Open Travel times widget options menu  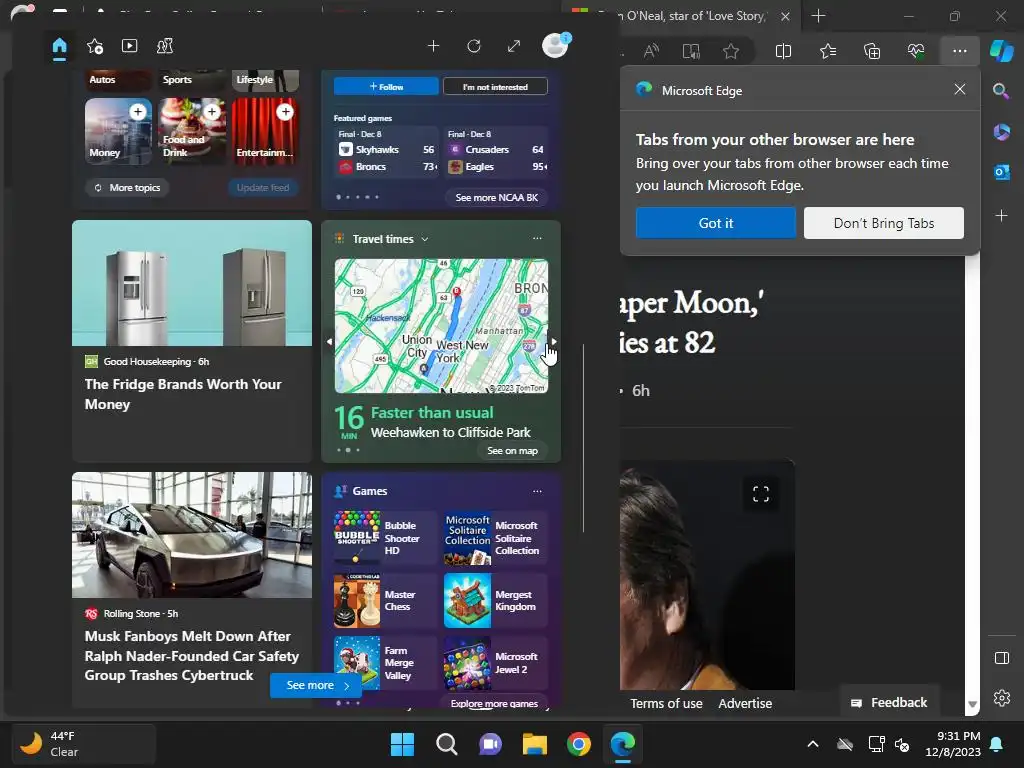[537, 238]
